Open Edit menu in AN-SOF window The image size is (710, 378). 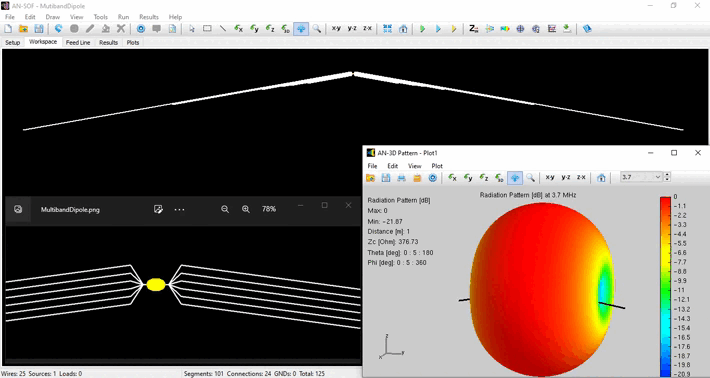[x=30, y=17]
